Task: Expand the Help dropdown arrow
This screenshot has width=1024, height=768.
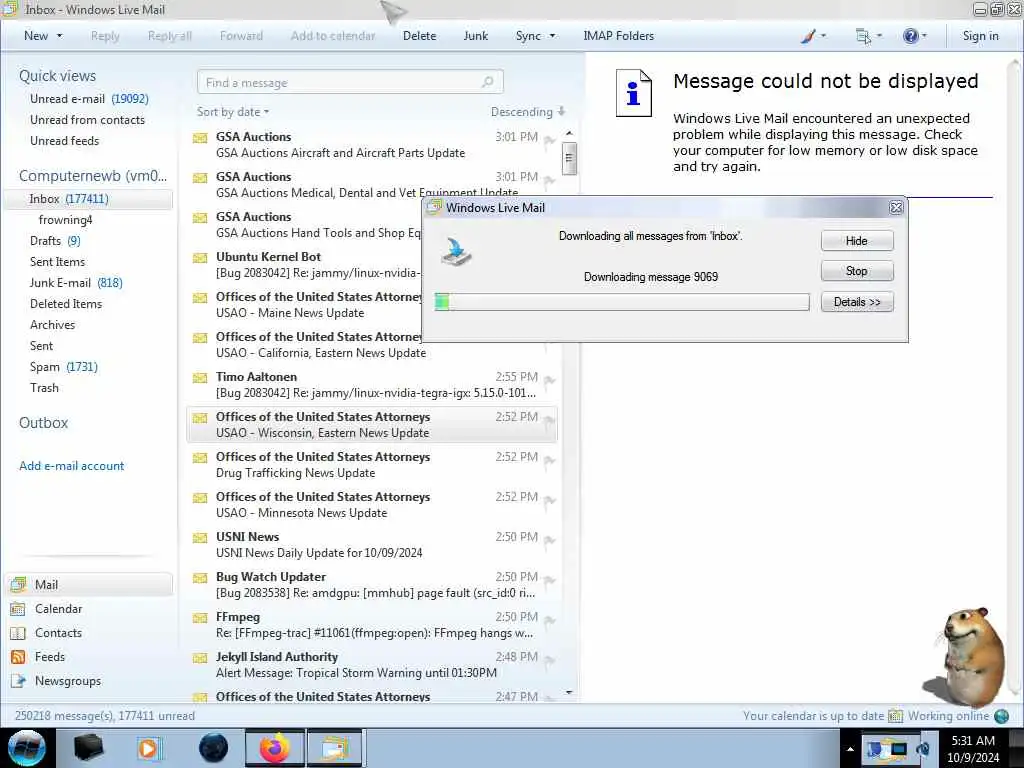Action: [x=923, y=36]
